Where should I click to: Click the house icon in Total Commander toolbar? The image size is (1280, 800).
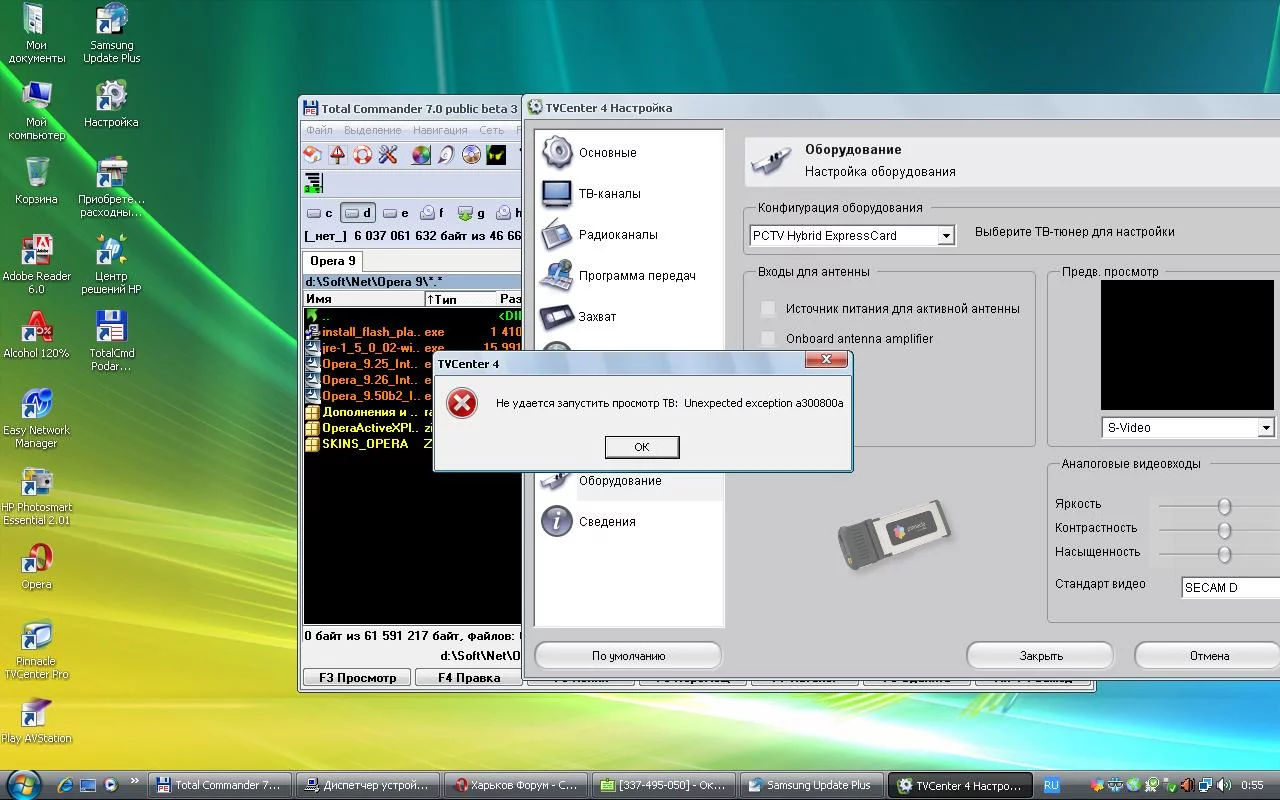(x=313, y=155)
